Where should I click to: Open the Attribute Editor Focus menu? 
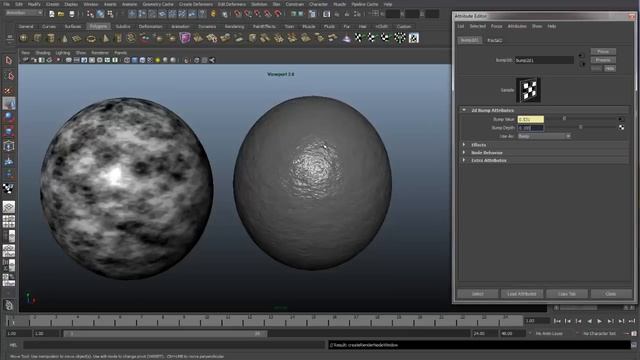pos(496,26)
